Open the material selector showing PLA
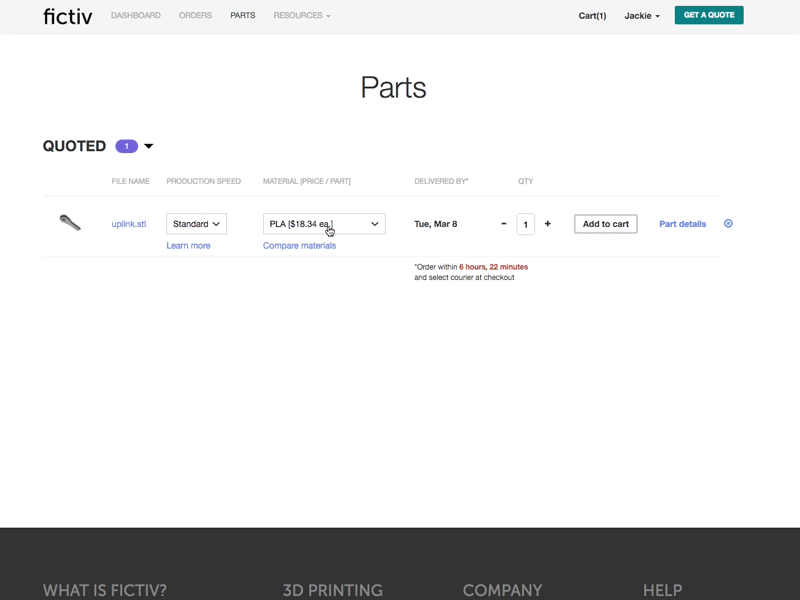 [x=325, y=224]
